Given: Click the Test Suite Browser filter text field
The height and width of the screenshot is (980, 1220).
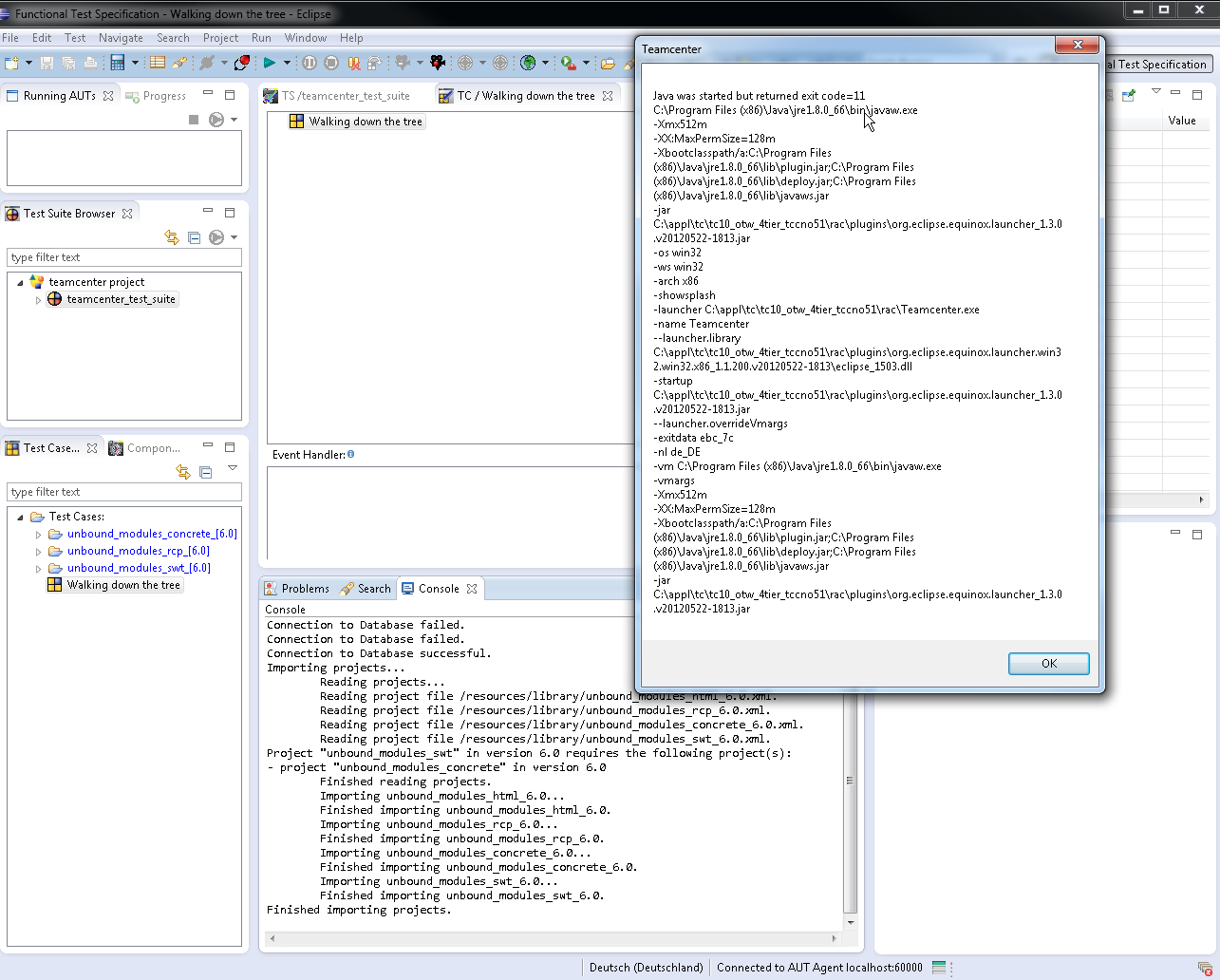Looking at the screenshot, I should point(124,257).
